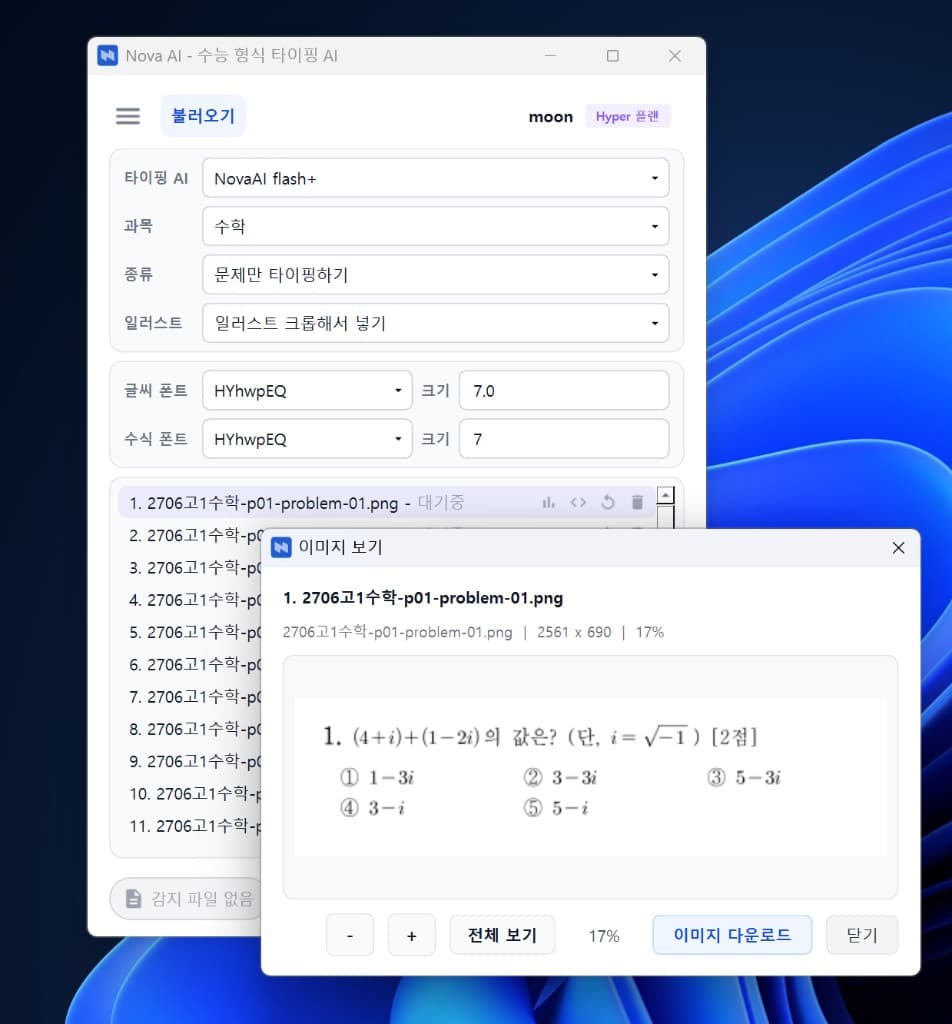Close the 이미지 보기 dialog with X
The width and height of the screenshot is (952, 1024).
tap(898, 547)
